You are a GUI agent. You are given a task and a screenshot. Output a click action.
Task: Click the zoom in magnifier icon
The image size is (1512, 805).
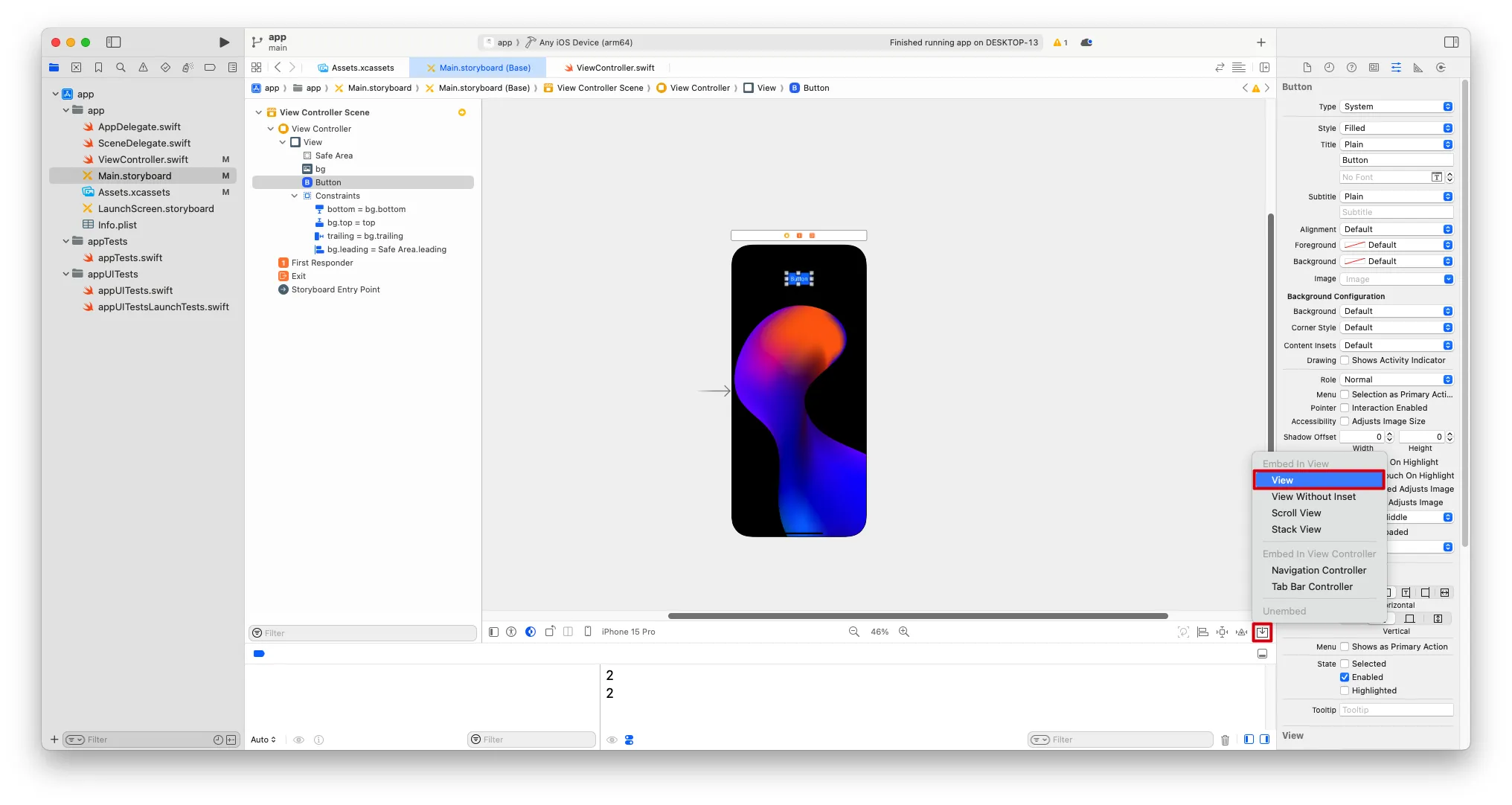[x=904, y=632]
